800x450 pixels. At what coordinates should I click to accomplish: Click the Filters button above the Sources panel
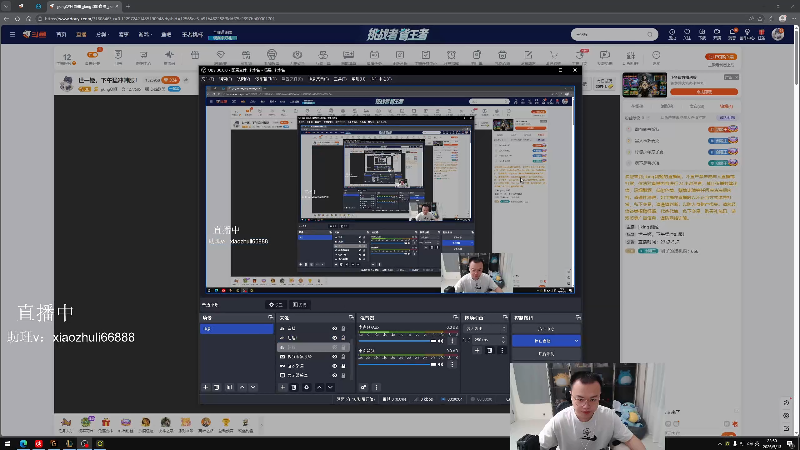pyautogui.click(x=299, y=305)
